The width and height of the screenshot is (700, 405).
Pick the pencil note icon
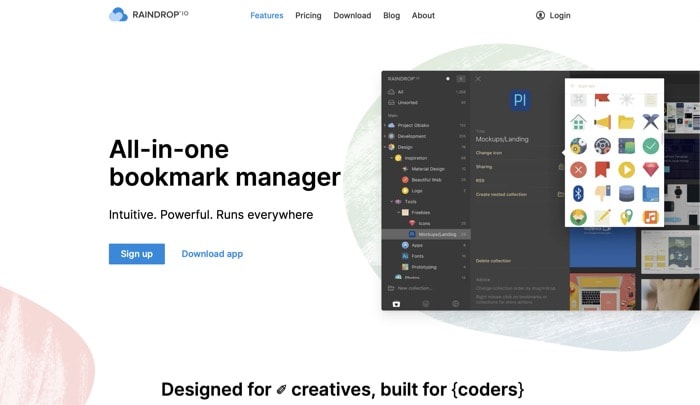602,217
